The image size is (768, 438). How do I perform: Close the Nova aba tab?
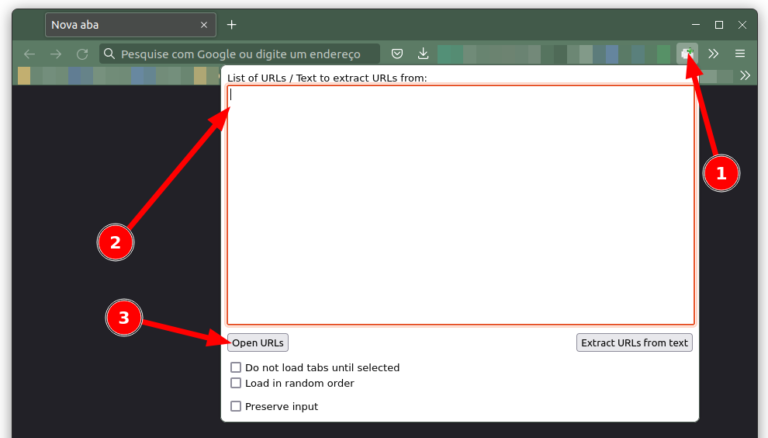click(x=204, y=24)
